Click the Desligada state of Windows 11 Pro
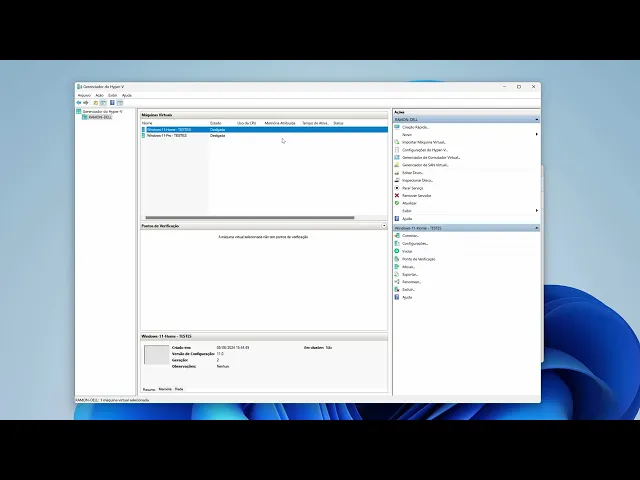The width and height of the screenshot is (640, 480). (x=218, y=136)
